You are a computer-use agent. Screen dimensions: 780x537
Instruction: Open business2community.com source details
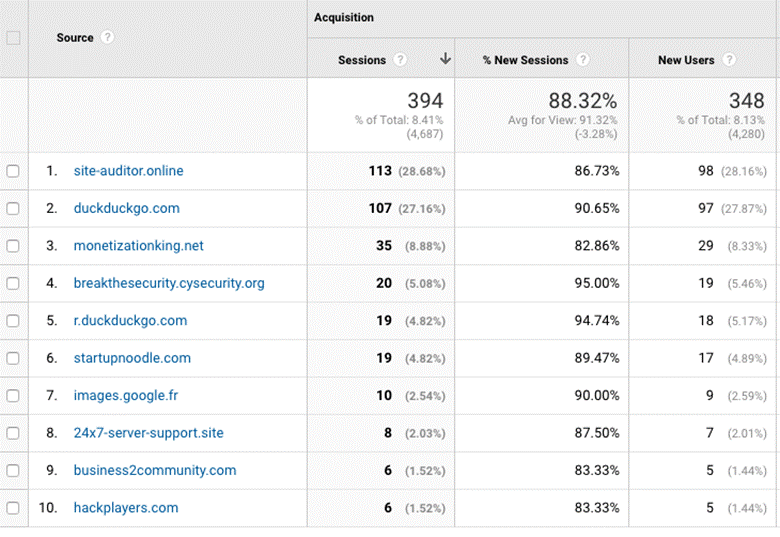tap(155, 470)
